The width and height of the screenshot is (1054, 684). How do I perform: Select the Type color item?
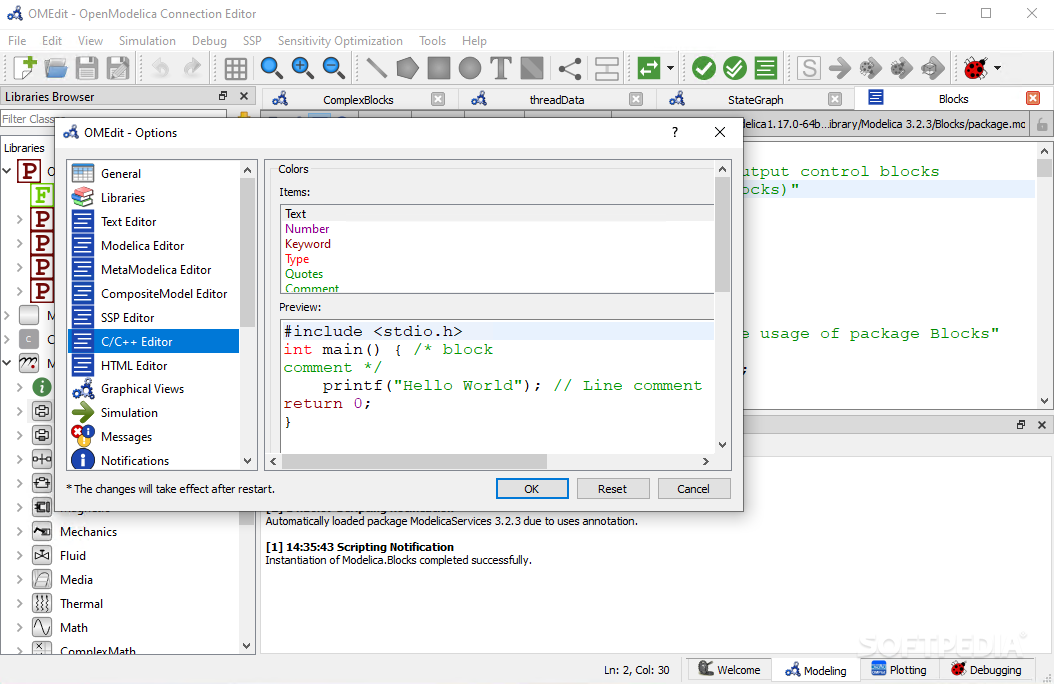297,259
